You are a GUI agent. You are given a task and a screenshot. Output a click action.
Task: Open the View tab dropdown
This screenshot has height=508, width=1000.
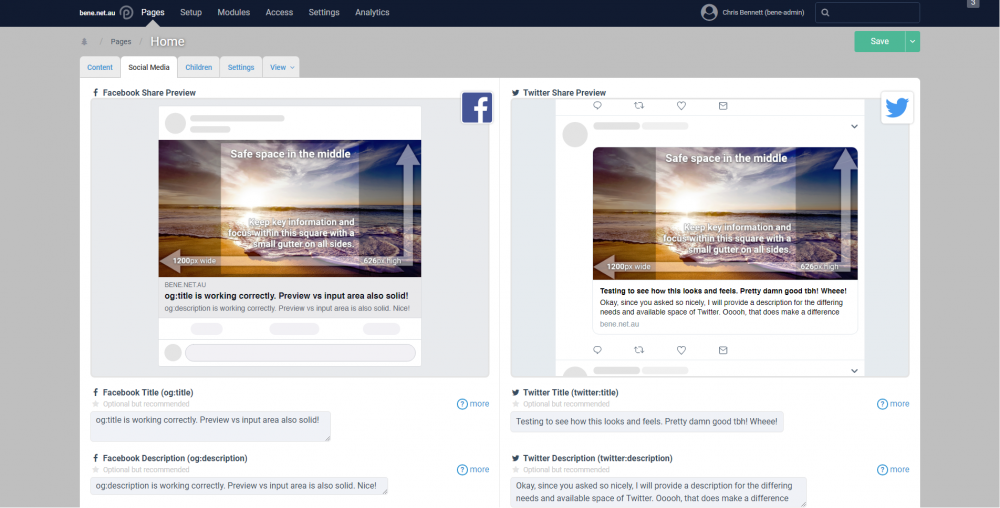[280, 67]
